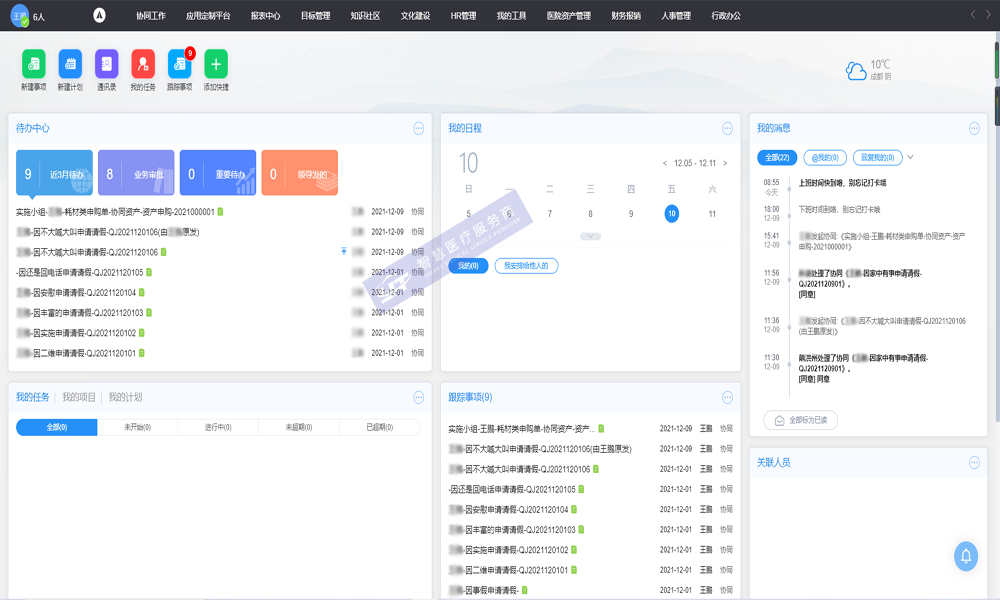This screenshot has width=1000, height=600.
Task: Expand the calendar with the down chevron
Action: [590, 236]
